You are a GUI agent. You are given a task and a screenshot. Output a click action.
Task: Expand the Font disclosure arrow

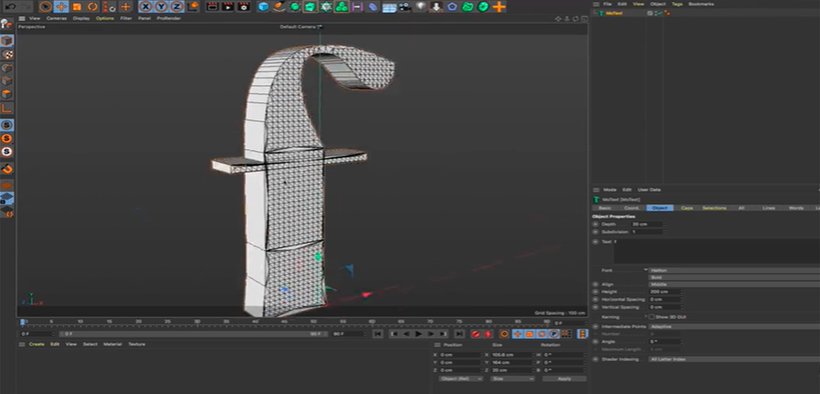pyautogui.click(x=646, y=270)
